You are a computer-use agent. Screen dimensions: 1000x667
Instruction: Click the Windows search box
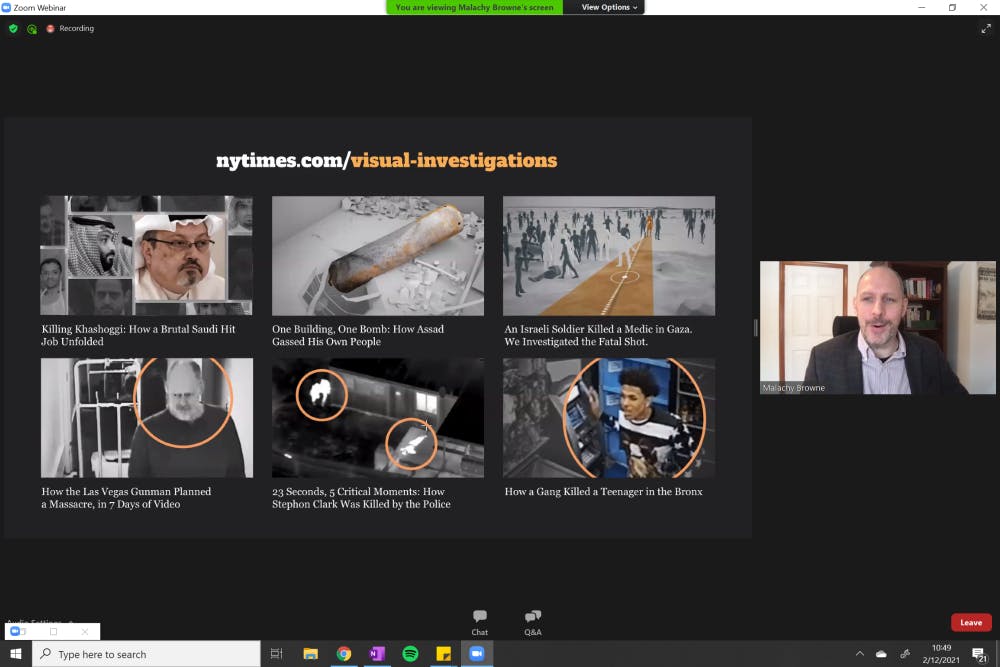click(146, 654)
